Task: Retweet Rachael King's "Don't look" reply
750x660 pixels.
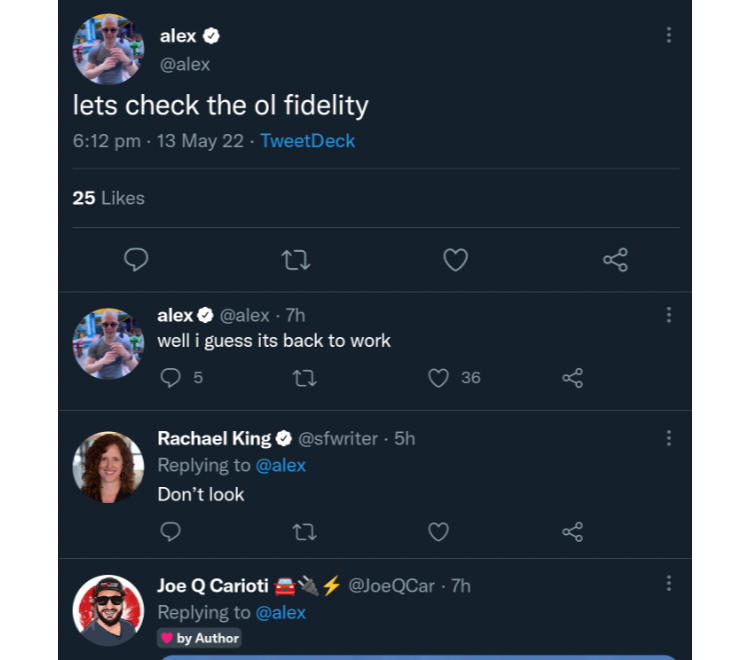Action: (x=304, y=531)
